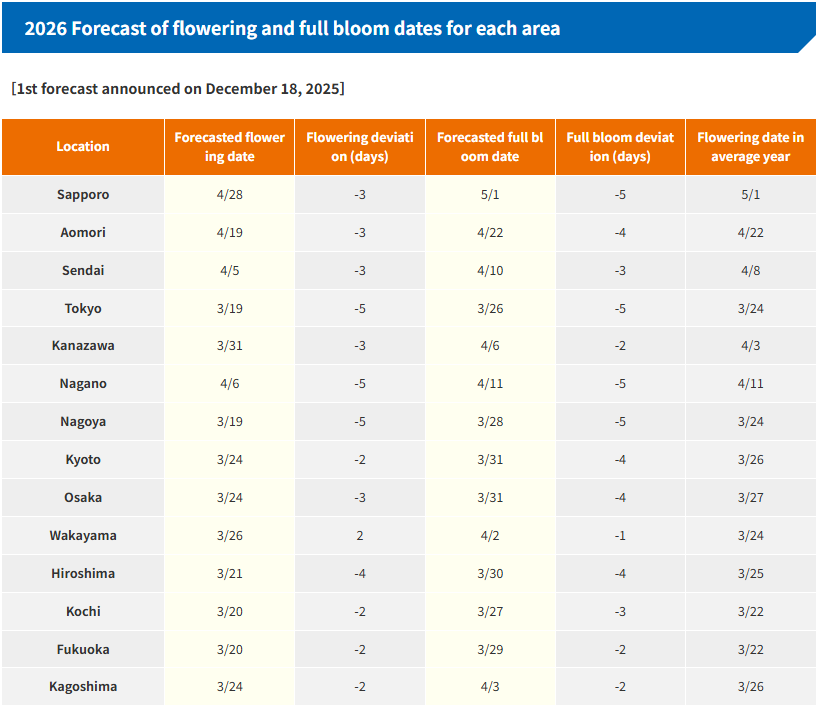Image resolution: width=818 pixels, height=723 pixels.
Task: Click the Location column header
Action: (x=83, y=147)
